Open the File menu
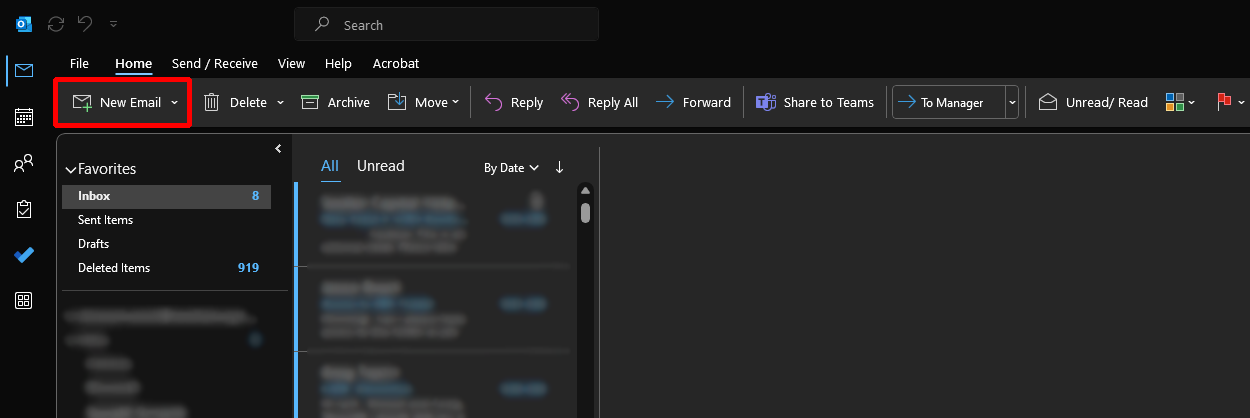Image resolution: width=1250 pixels, height=418 pixels. pyautogui.click(x=79, y=63)
